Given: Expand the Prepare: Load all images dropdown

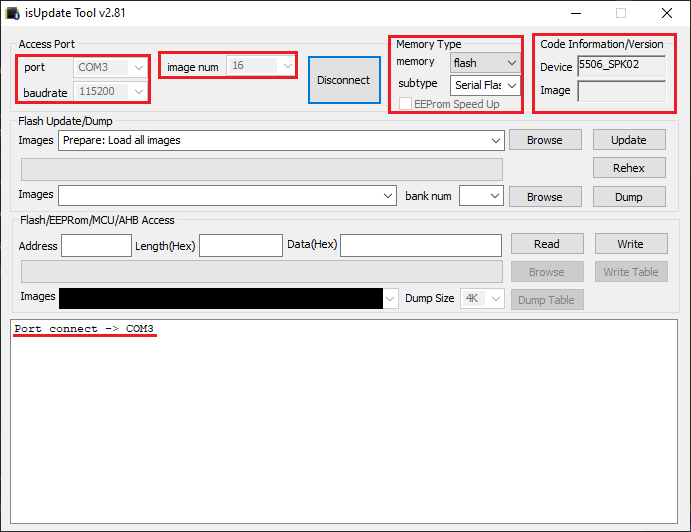Looking at the screenshot, I should (x=281, y=140).
